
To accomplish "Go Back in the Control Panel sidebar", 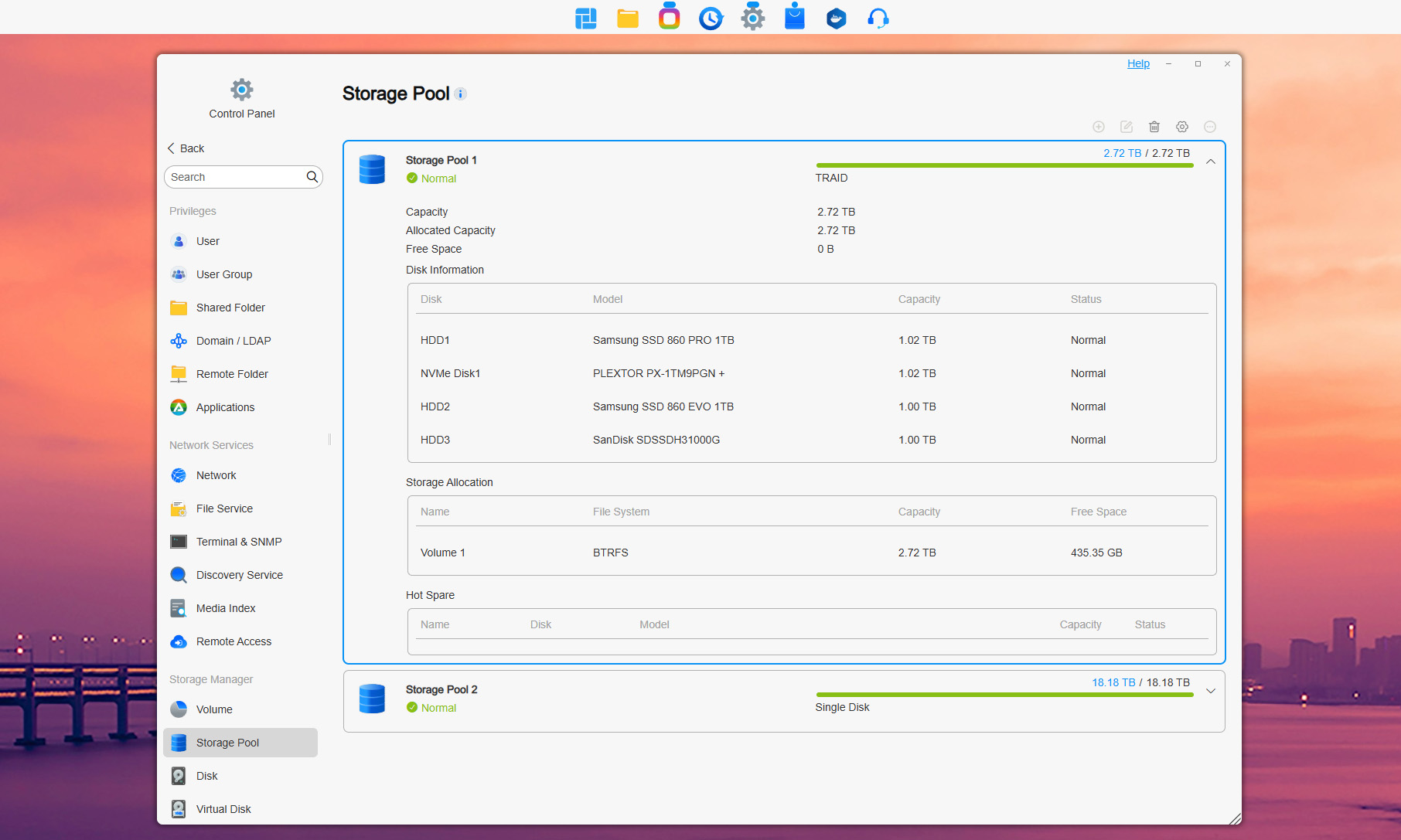I will point(186,148).
